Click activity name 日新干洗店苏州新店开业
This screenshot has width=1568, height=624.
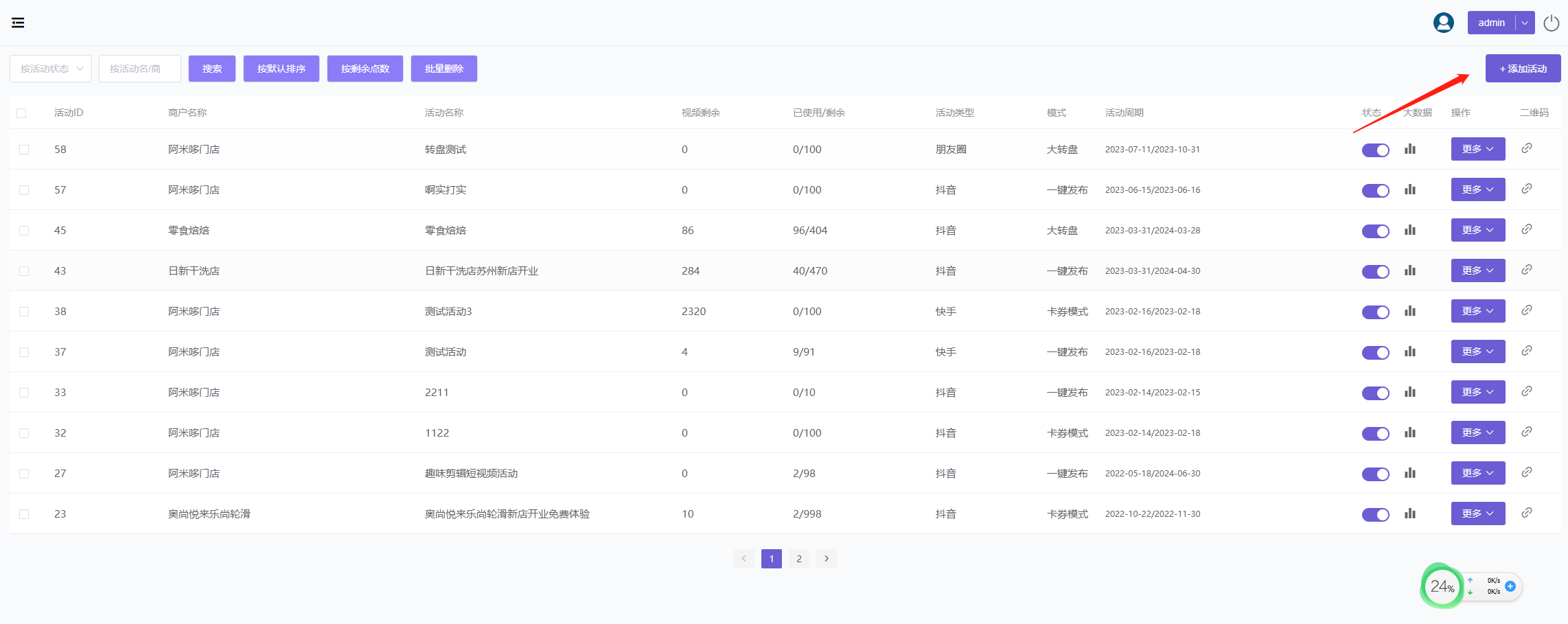481,270
